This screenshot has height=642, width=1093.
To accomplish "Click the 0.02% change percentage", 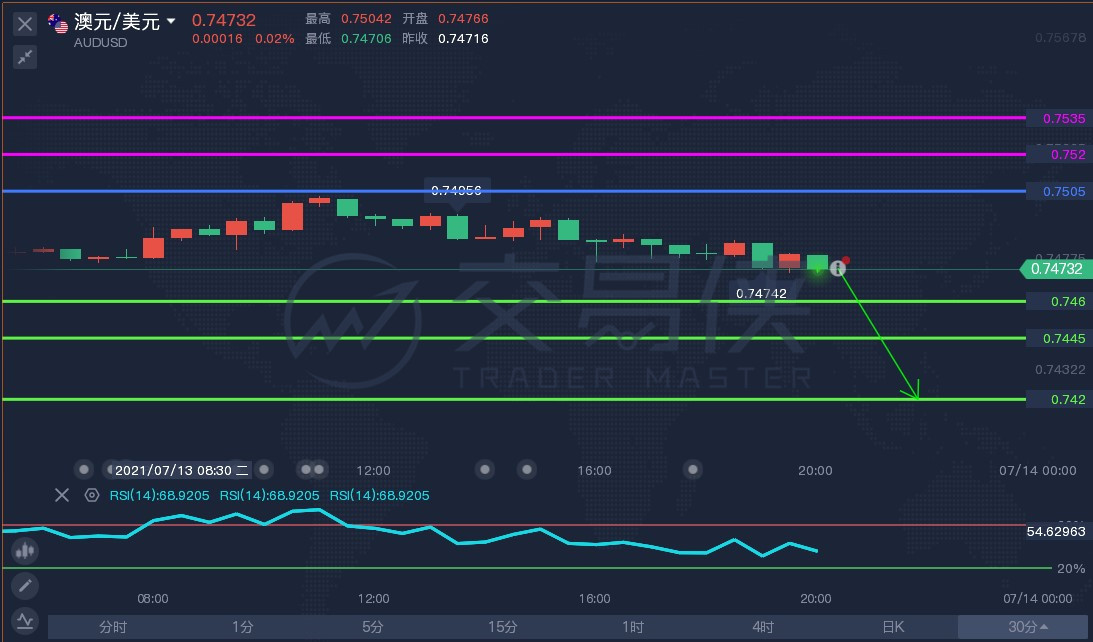I will point(275,38).
